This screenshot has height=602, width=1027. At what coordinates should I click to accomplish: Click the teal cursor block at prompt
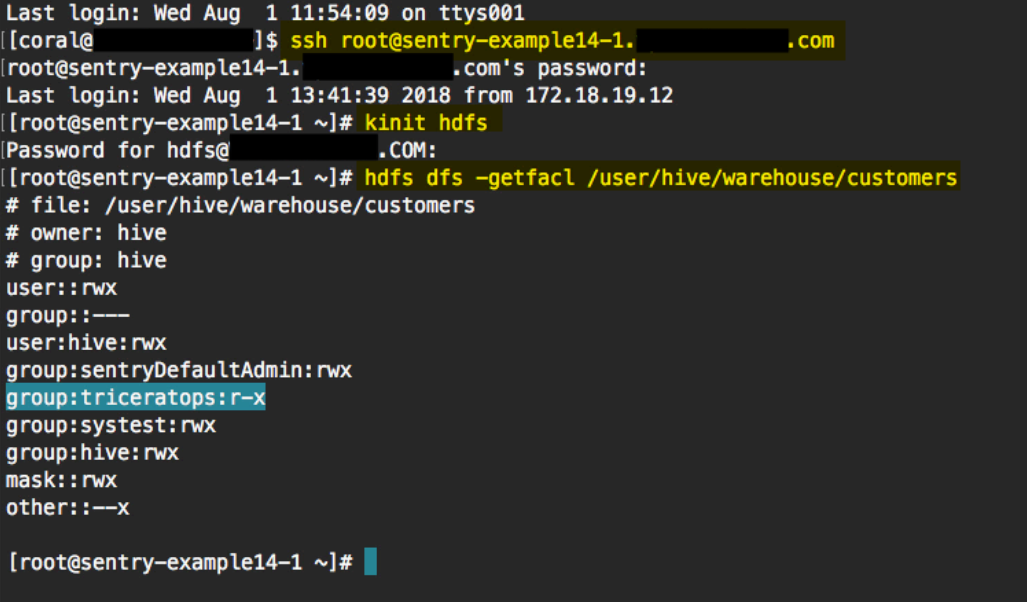click(x=371, y=562)
